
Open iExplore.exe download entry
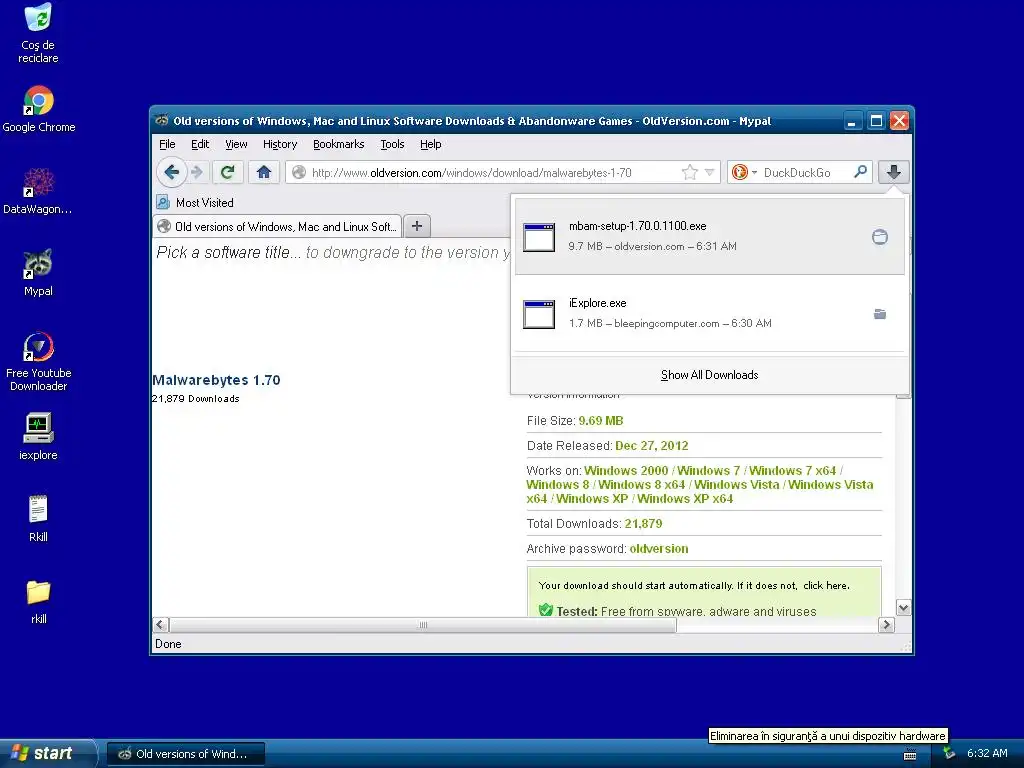coord(710,313)
